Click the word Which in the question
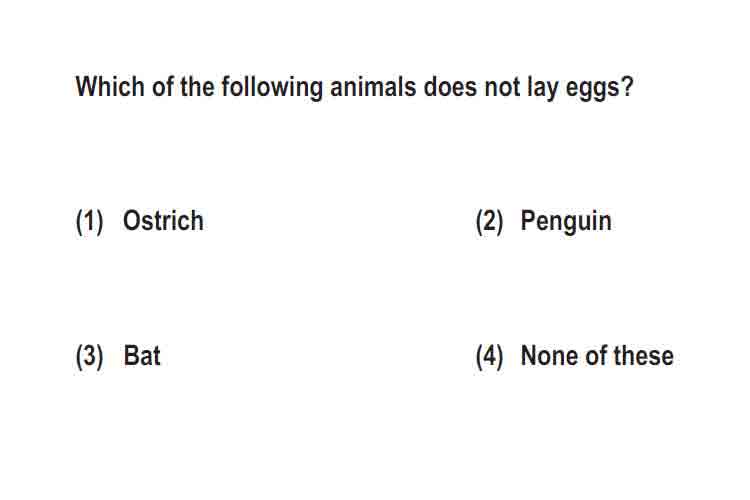The height and width of the screenshot is (500, 750). click(110, 87)
